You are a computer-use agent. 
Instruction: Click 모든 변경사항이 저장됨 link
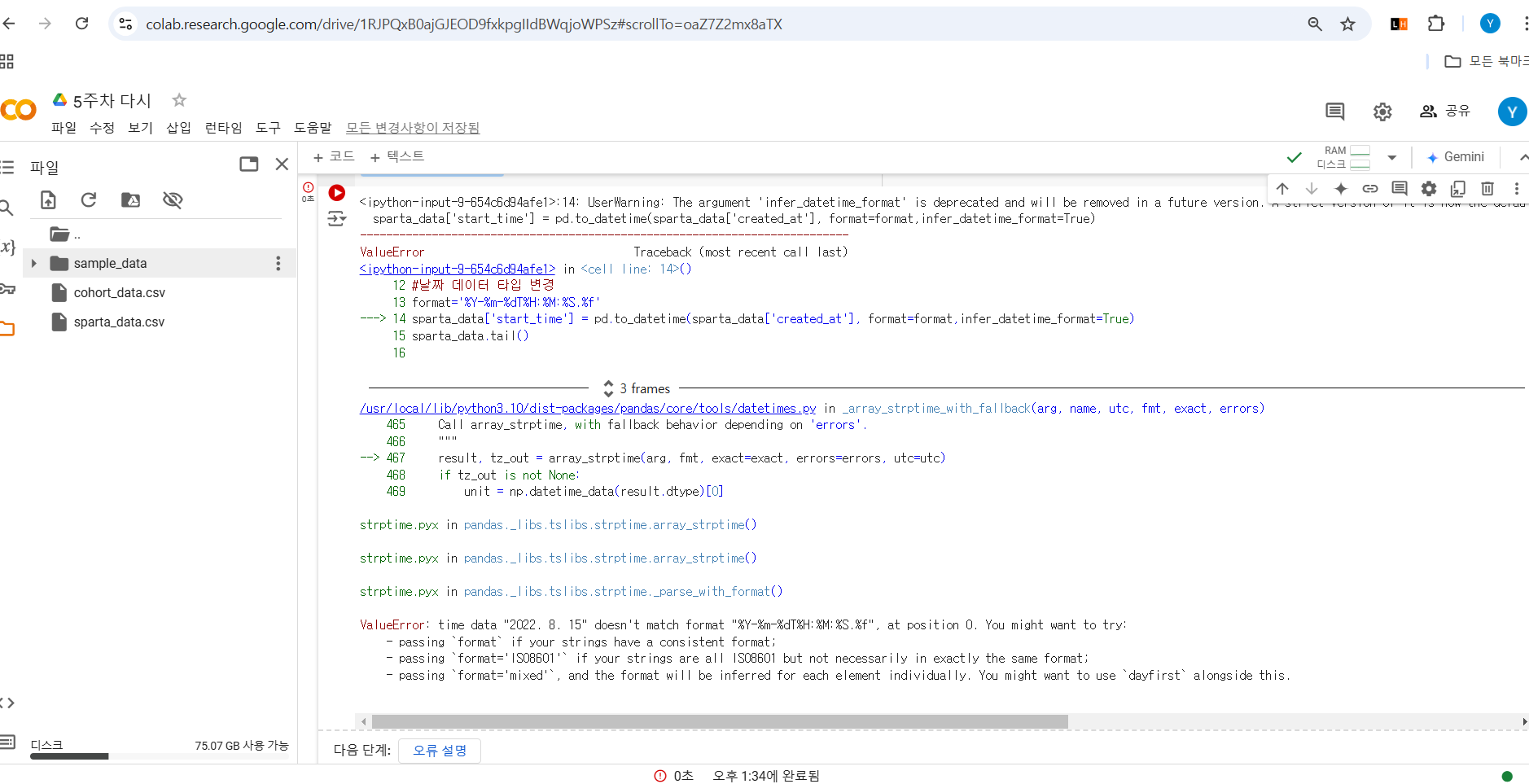pyautogui.click(x=413, y=128)
